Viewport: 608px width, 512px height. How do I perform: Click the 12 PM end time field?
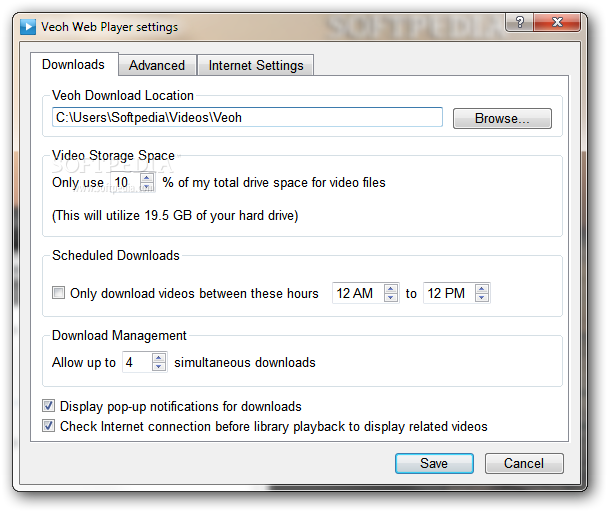(449, 293)
